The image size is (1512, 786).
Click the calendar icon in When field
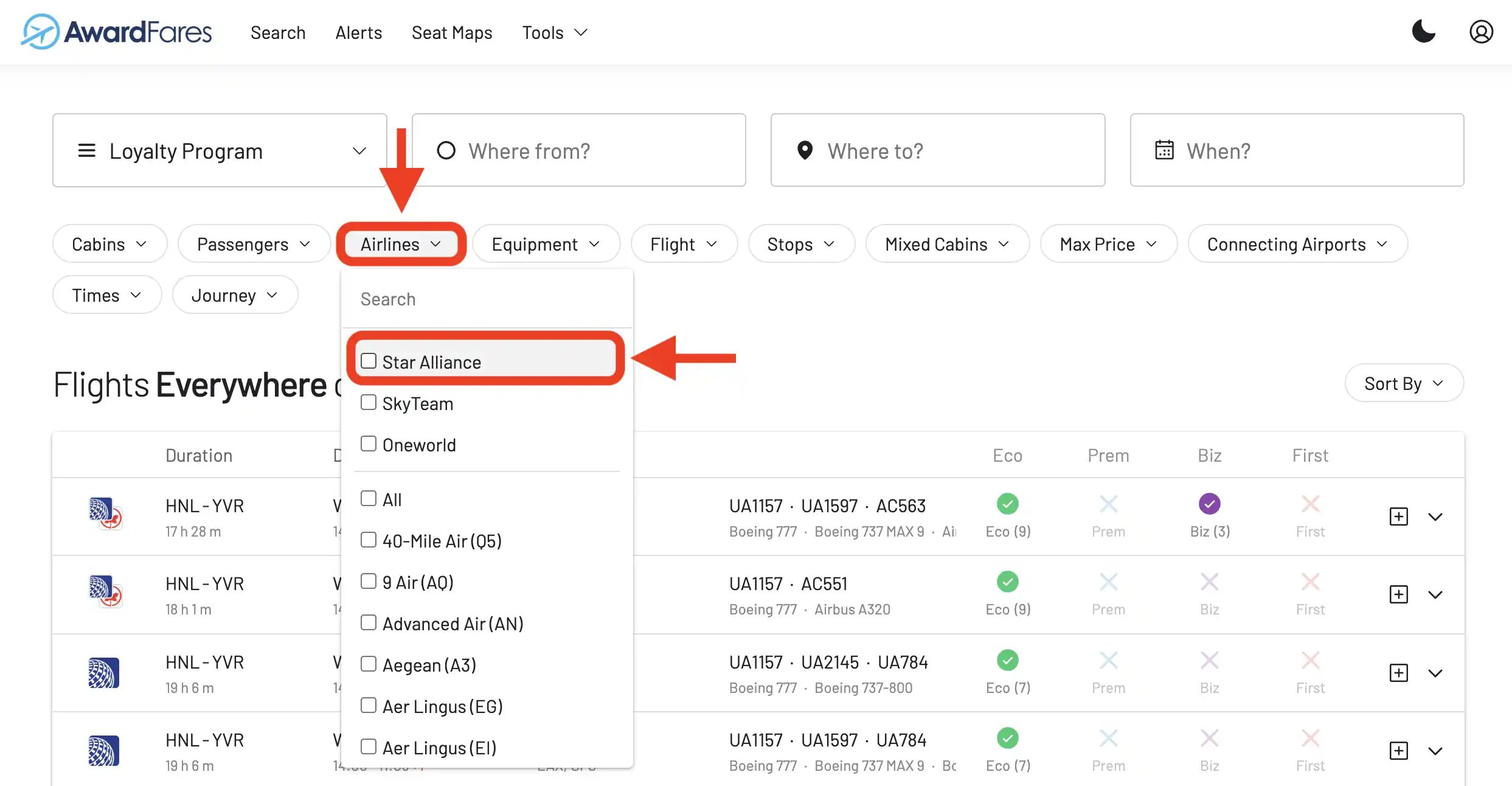pos(1164,150)
